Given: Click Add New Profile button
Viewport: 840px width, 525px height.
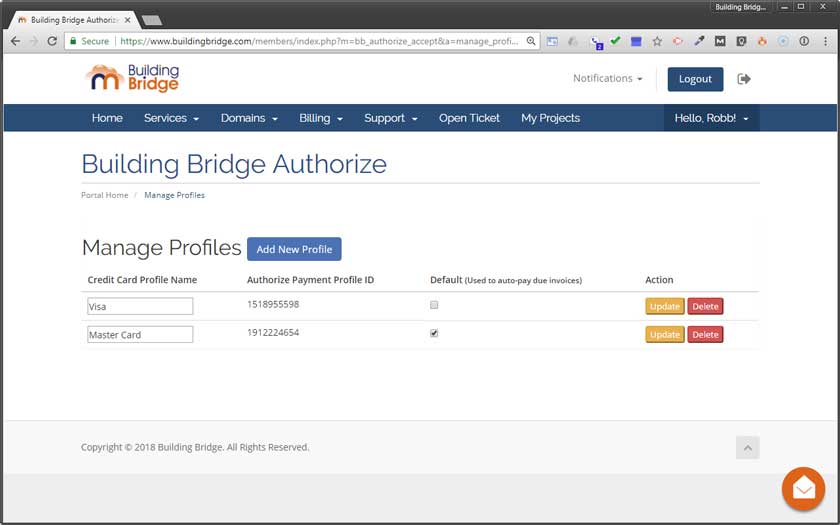Looking at the screenshot, I should [294, 249].
